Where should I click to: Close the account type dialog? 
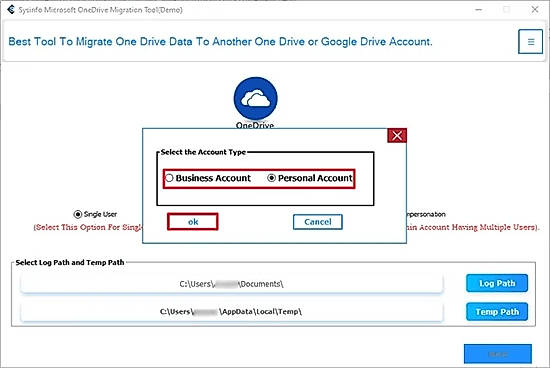pos(397,135)
